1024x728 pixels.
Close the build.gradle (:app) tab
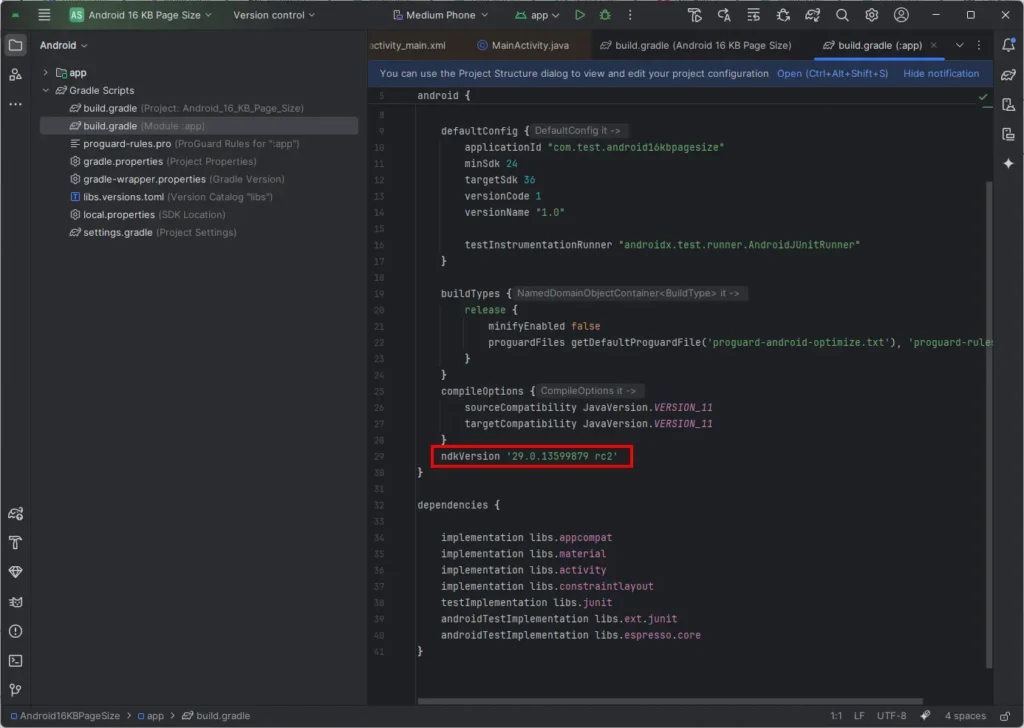(x=934, y=45)
